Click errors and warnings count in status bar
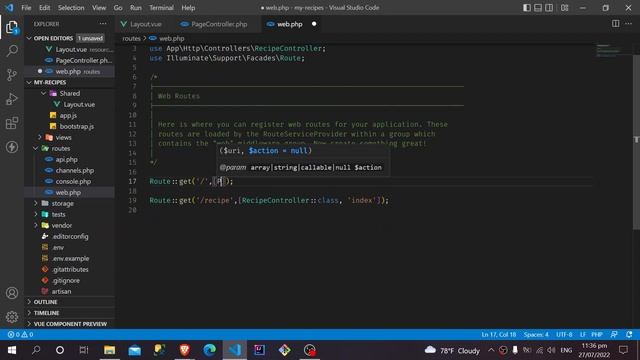The height and width of the screenshot is (360, 640). click(x=20, y=335)
